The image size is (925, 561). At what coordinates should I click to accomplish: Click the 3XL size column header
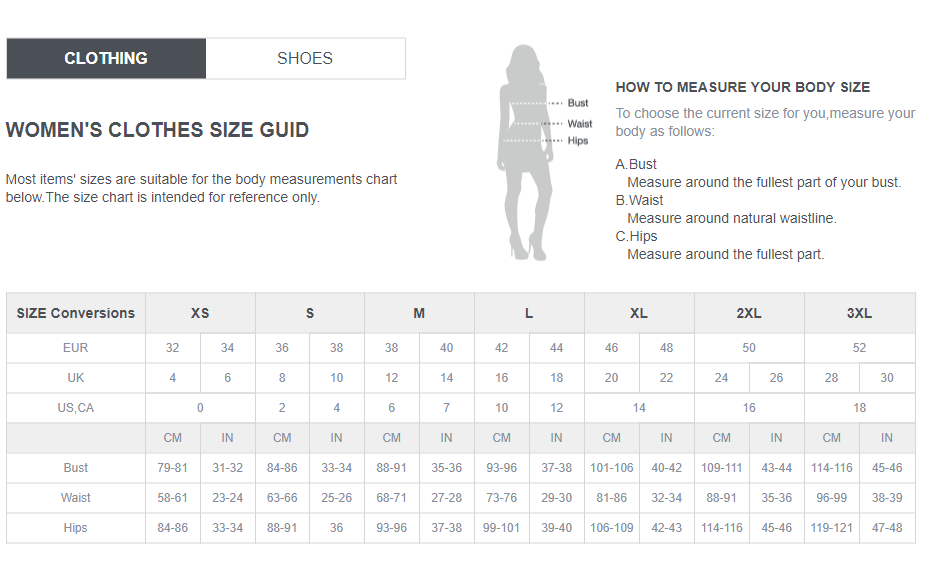point(860,313)
